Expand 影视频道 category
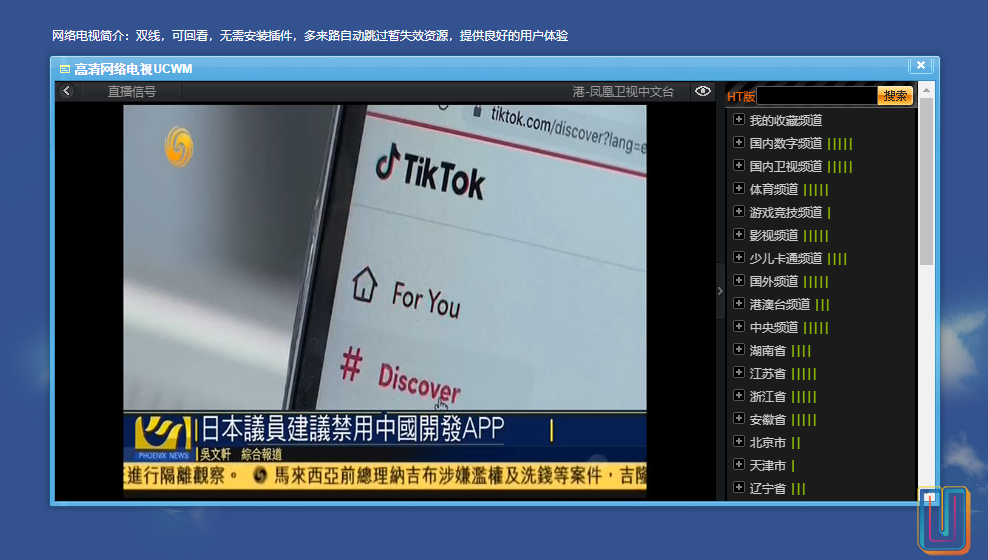The width and height of the screenshot is (988, 560). 739,234
